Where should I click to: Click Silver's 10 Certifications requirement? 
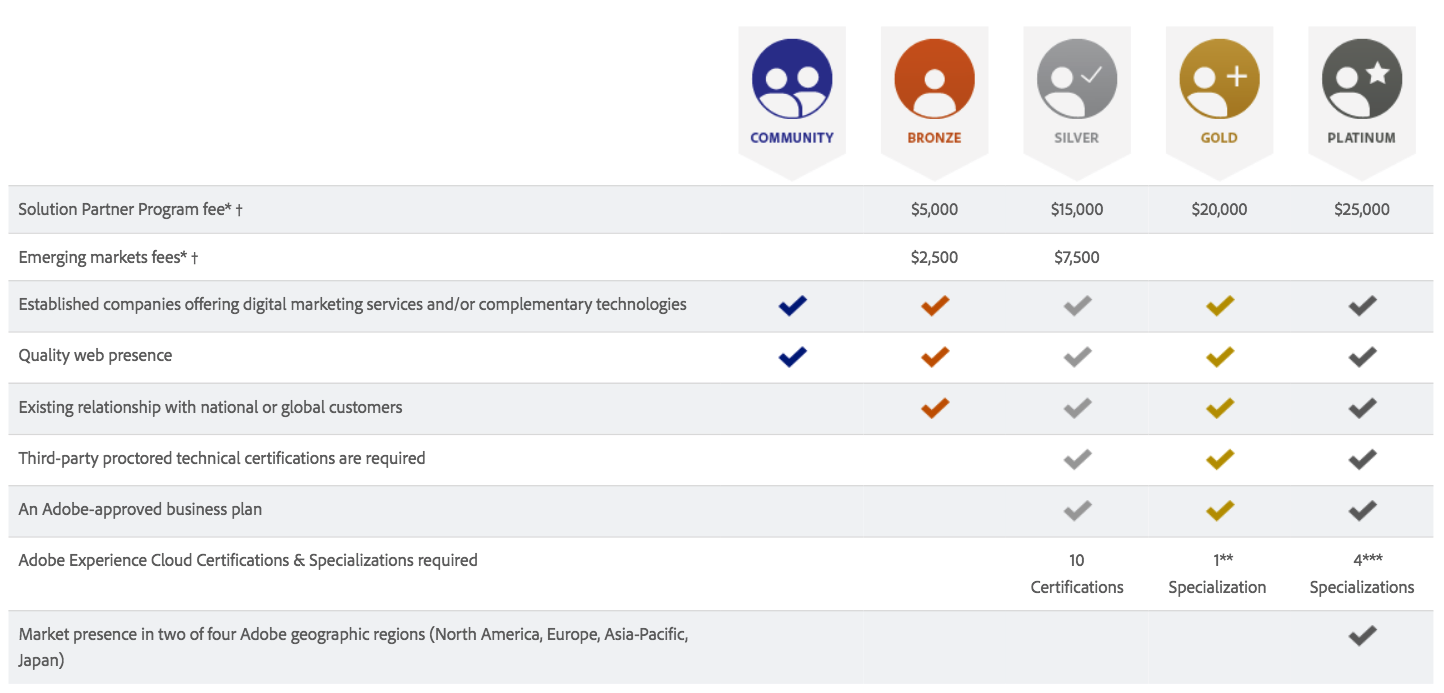point(1077,574)
